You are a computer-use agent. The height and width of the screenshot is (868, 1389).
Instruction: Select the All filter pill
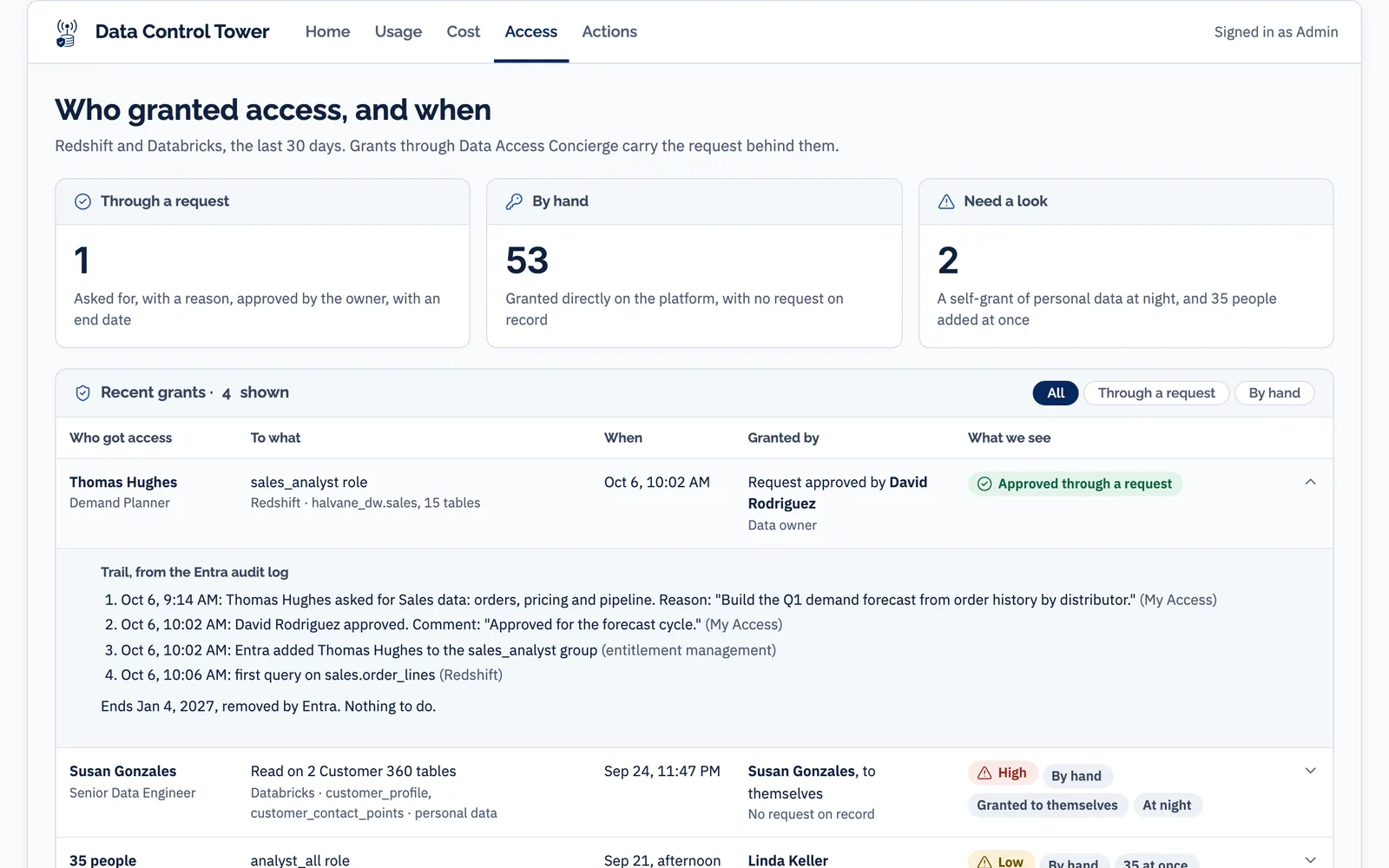(1056, 393)
